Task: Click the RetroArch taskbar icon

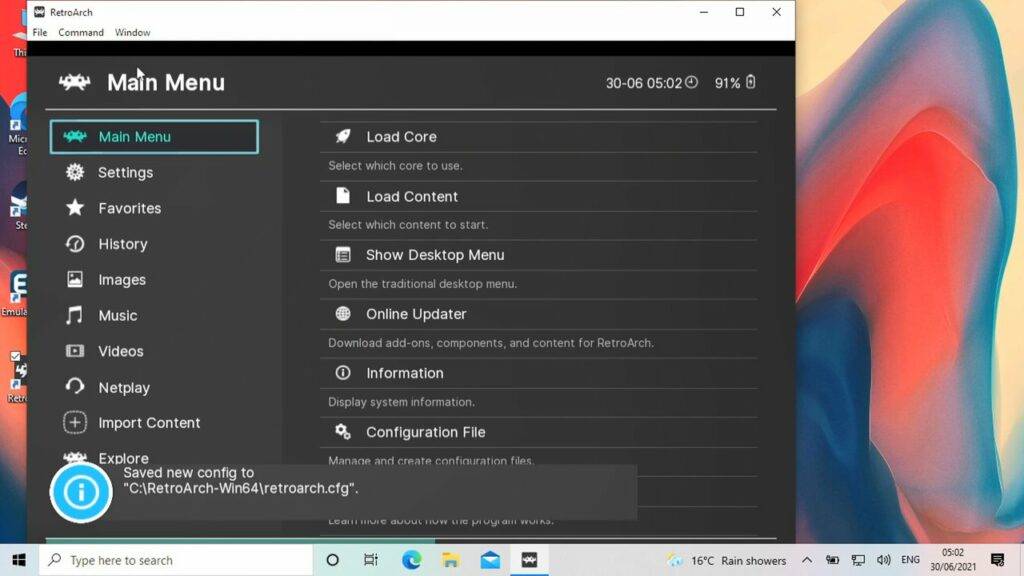Action: [x=529, y=560]
